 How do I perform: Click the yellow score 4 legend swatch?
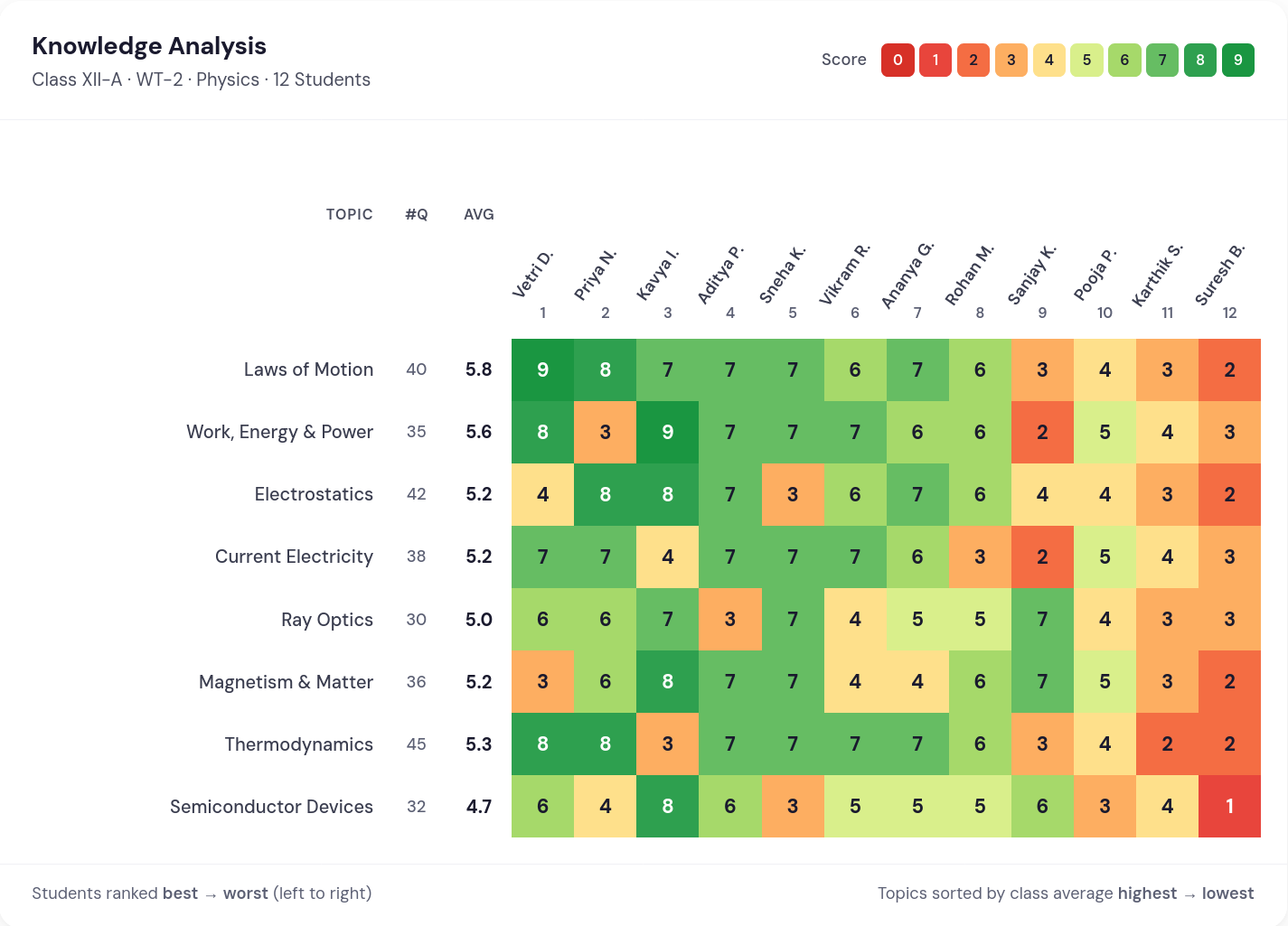pyautogui.click(x=1049, y=60)
